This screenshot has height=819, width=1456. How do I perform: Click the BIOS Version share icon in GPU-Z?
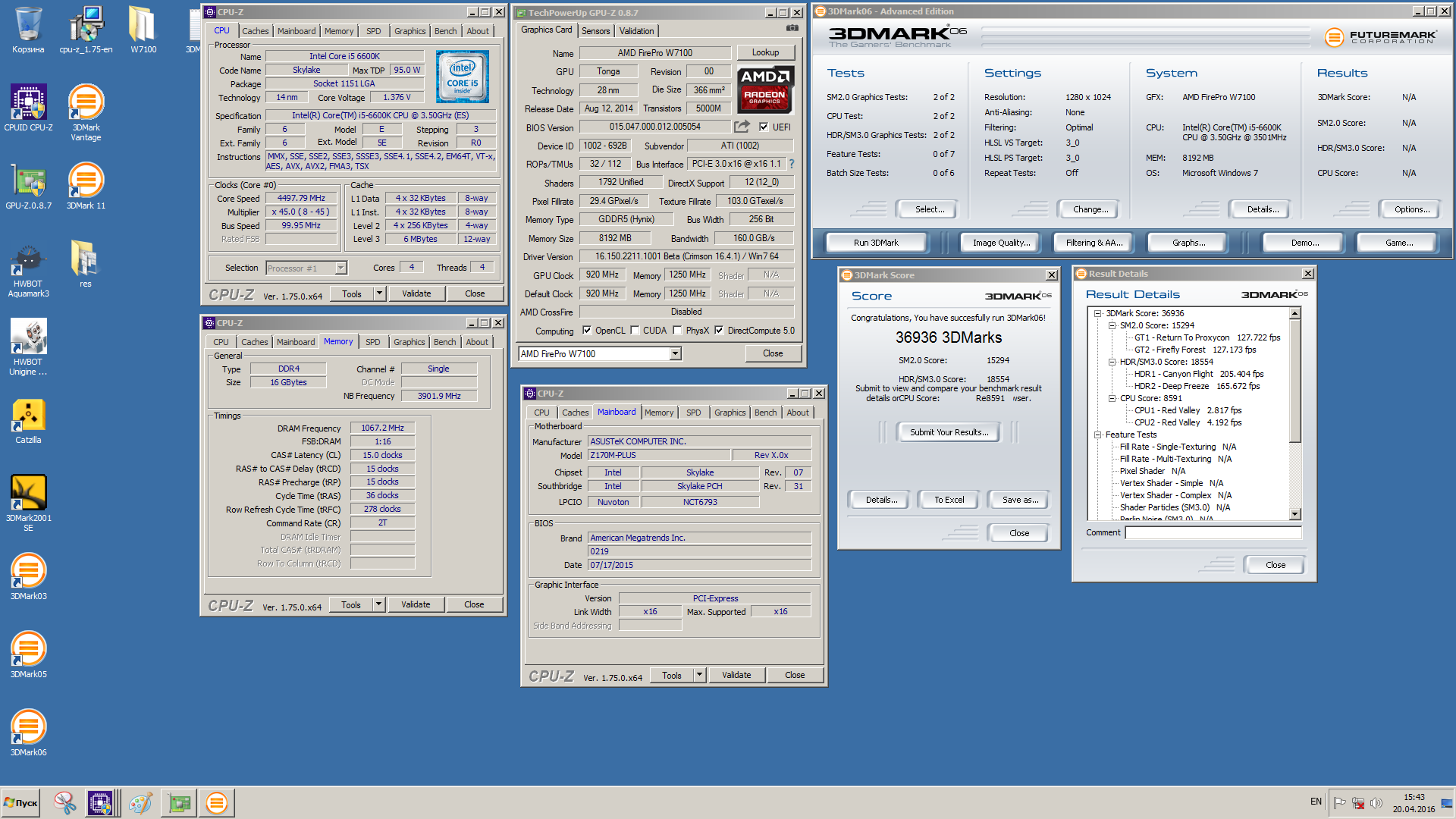pyautogui.click(x=742, y=127)
